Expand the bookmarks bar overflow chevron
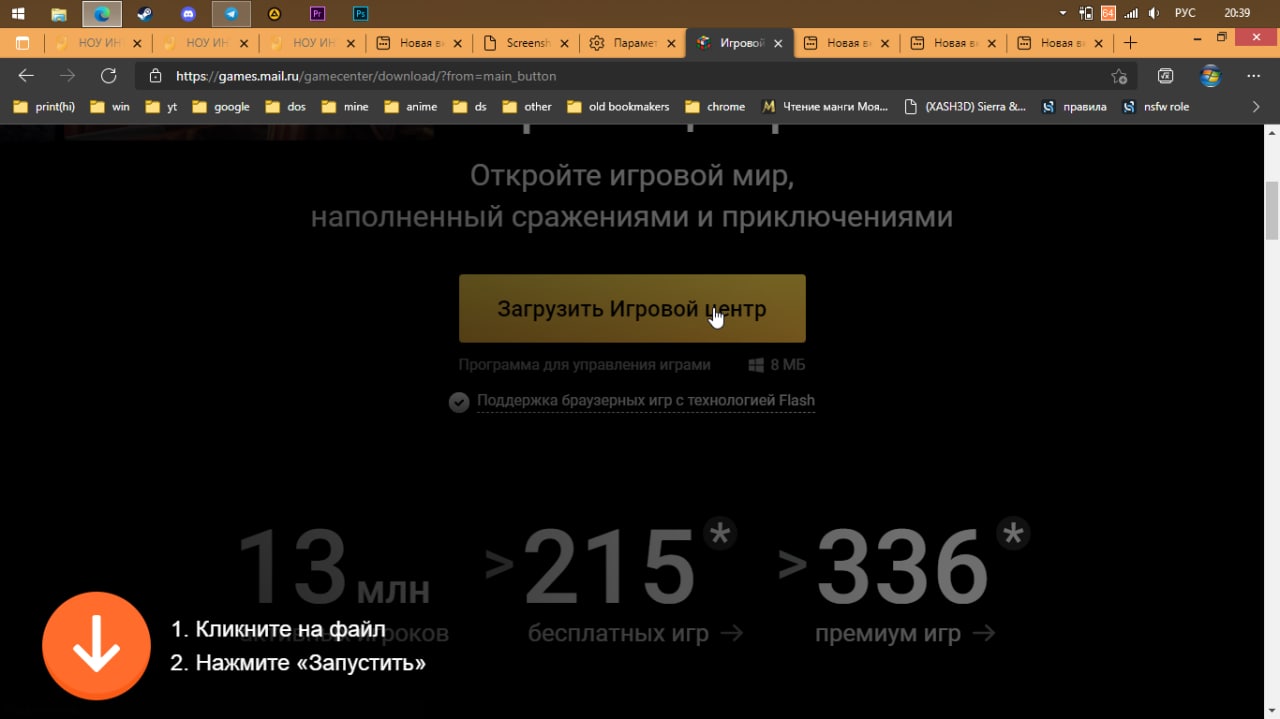The height and width of the screenshot is (719, 1280). 1257,107
